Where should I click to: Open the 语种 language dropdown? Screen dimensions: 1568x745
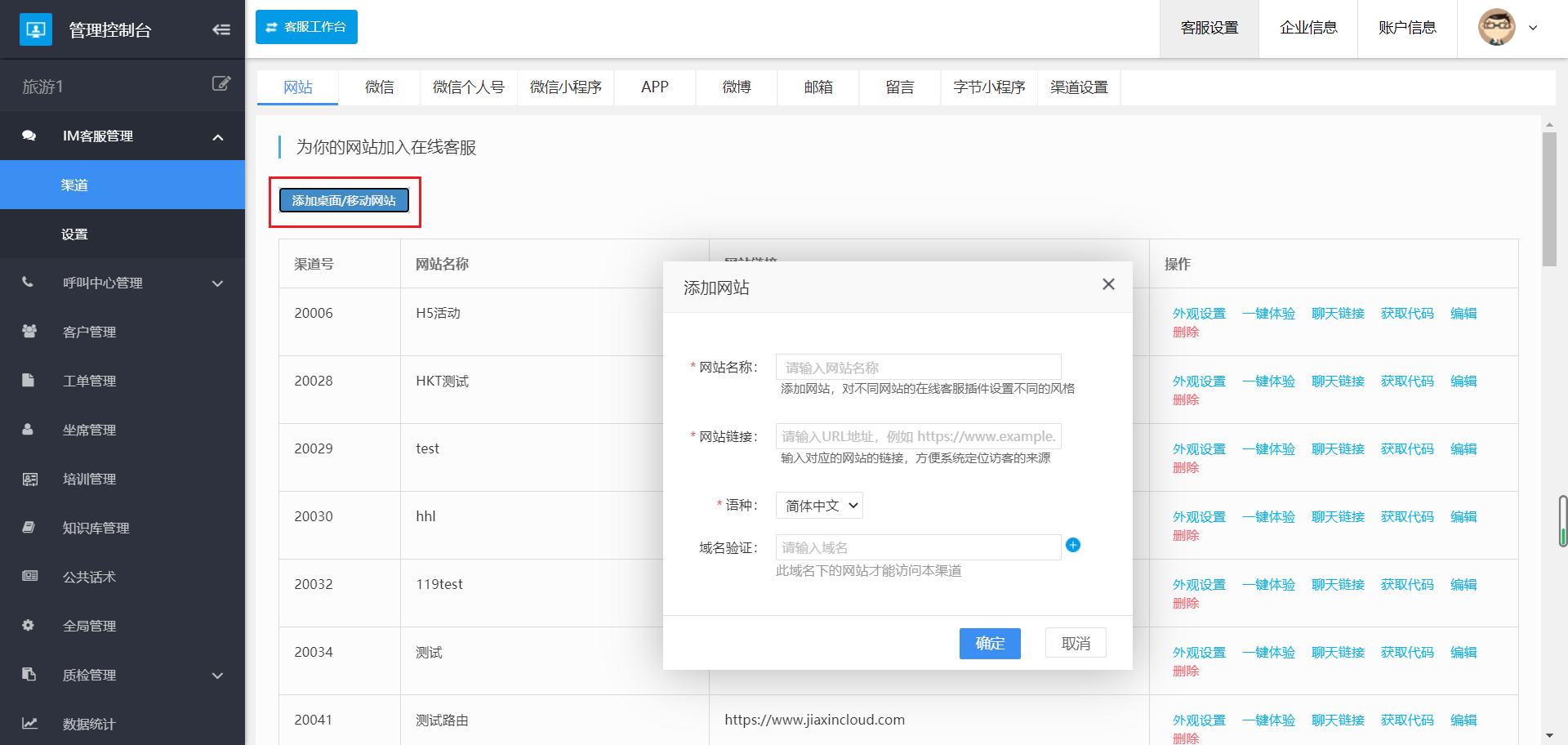pos(819,506)
